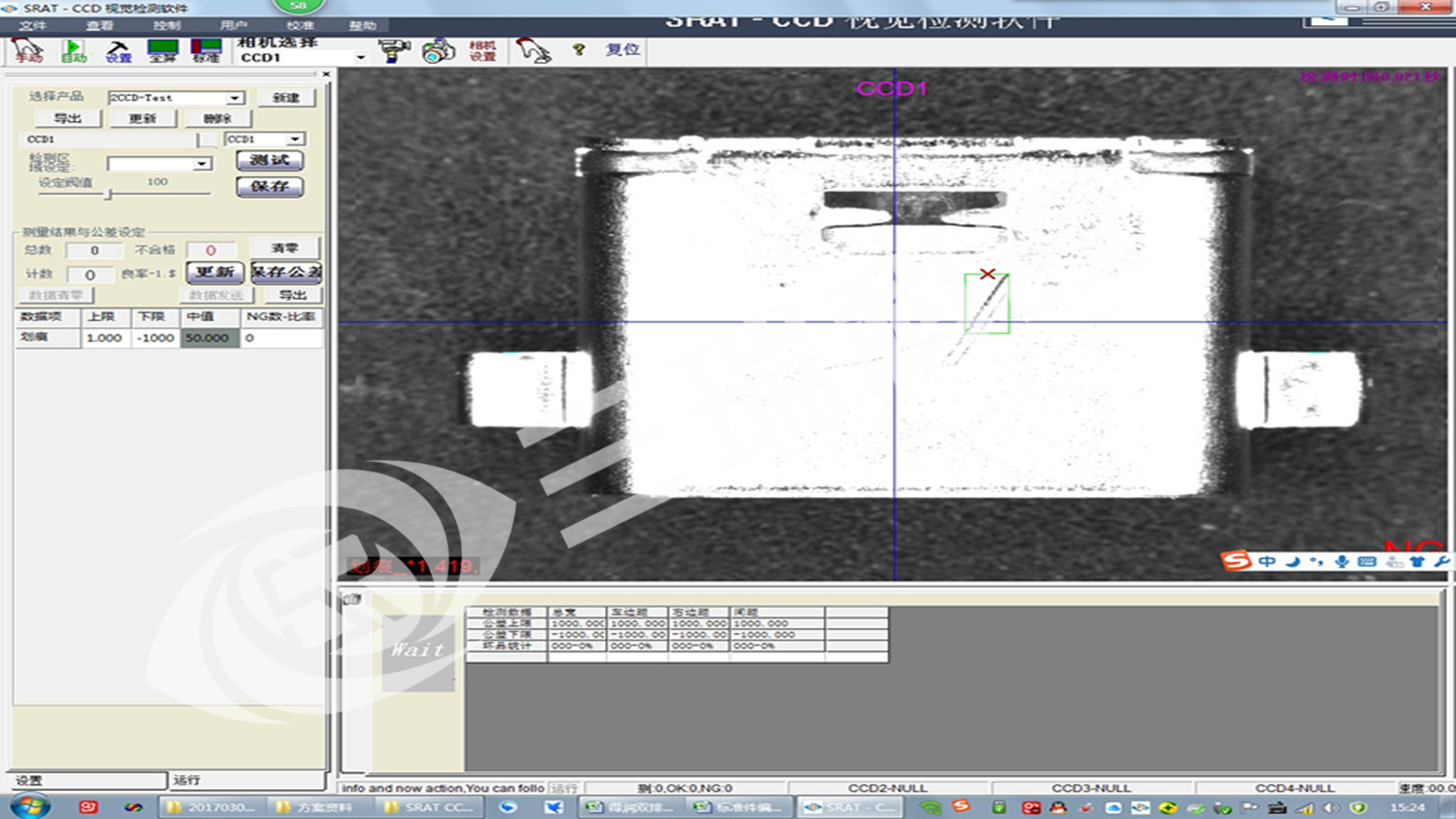Screen dimensions: 1456x819
Task: Open 帮助 menu
Action: click(362, 25)
